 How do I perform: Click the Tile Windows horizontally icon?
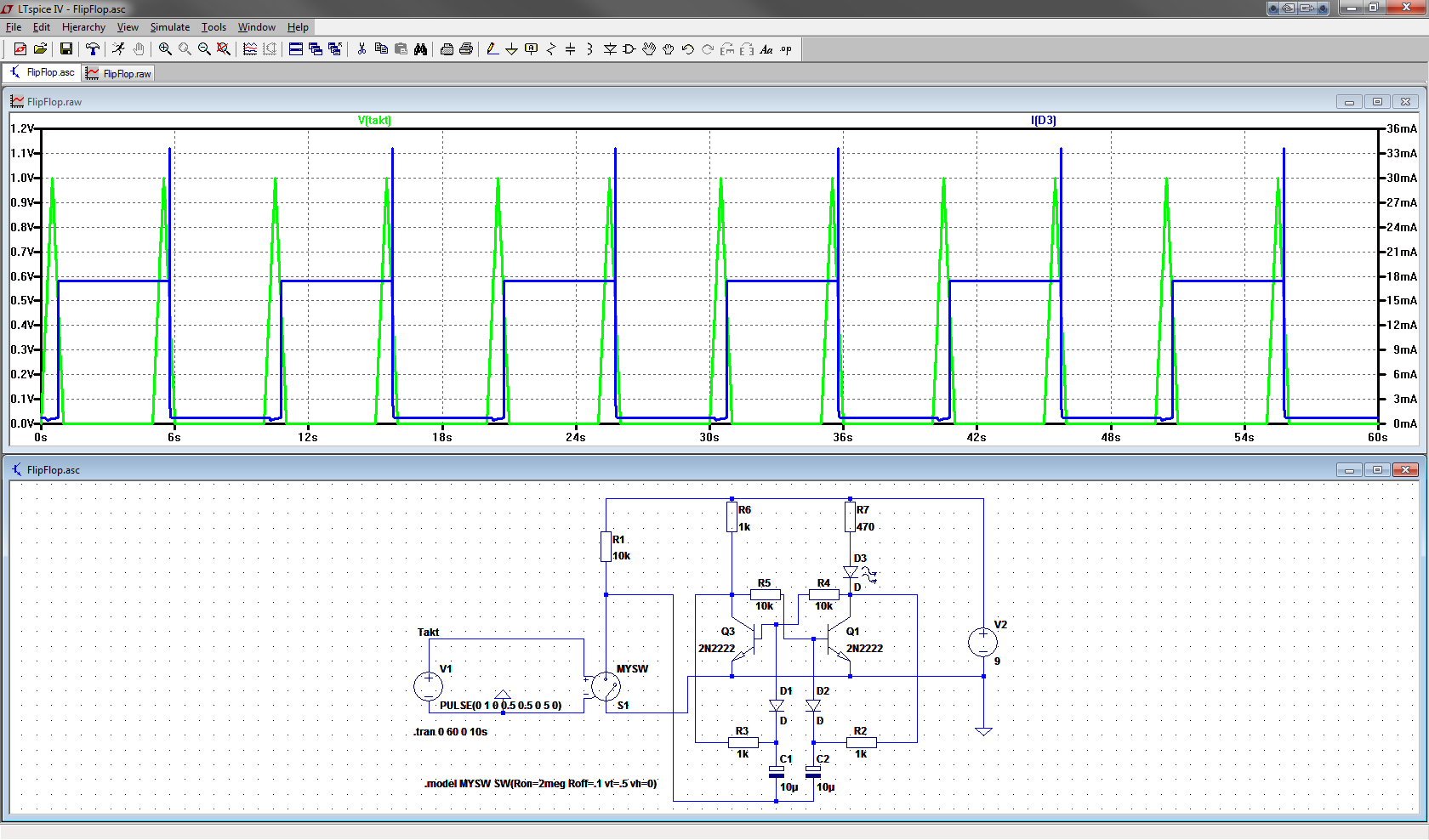296,49
